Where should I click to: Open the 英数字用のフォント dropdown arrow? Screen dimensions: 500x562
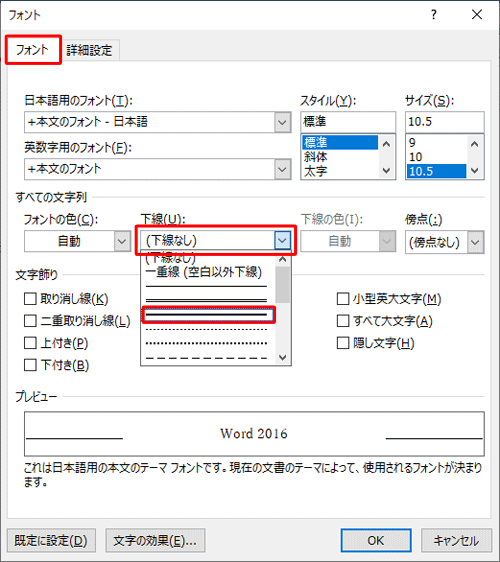[x=283, y=169]
